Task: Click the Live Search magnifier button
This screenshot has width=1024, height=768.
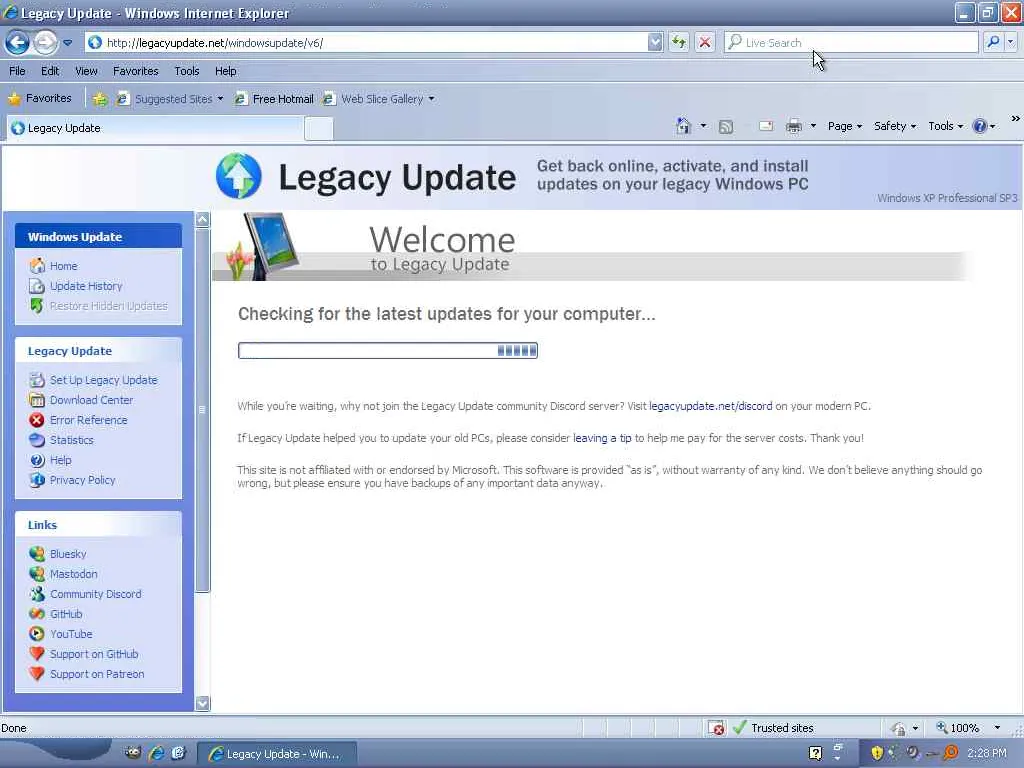Action: tap(993, 42)
